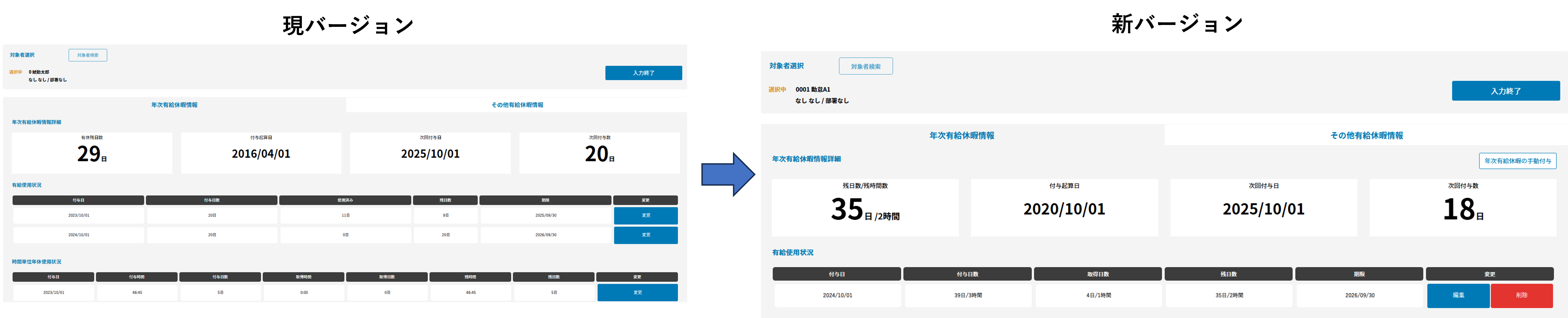Click the 付与起算日 2016/04/01 card
The height and width of the screenshot is (318, 1568).
261,153
